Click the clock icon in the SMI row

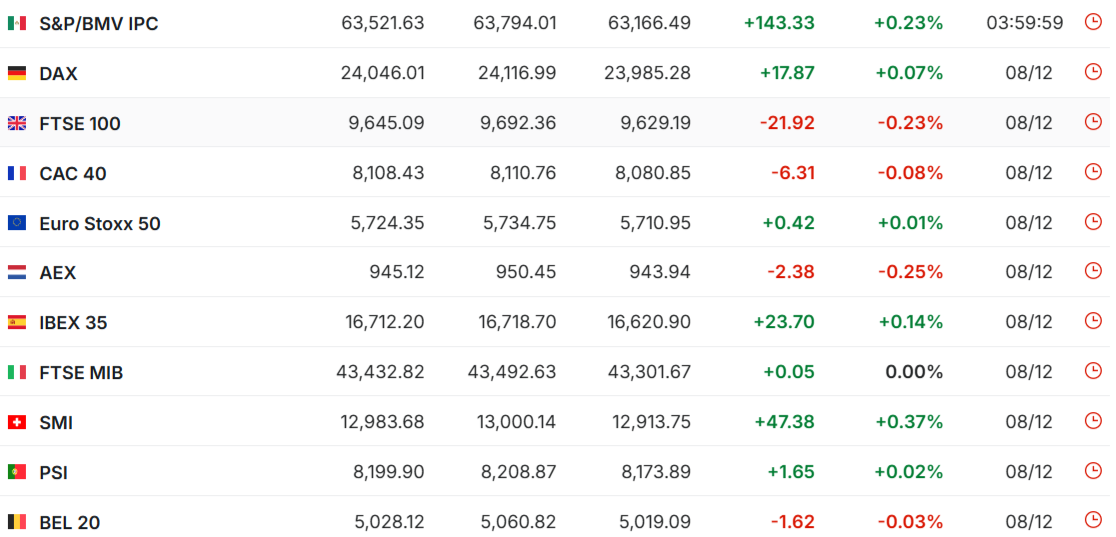[1093, 421]
